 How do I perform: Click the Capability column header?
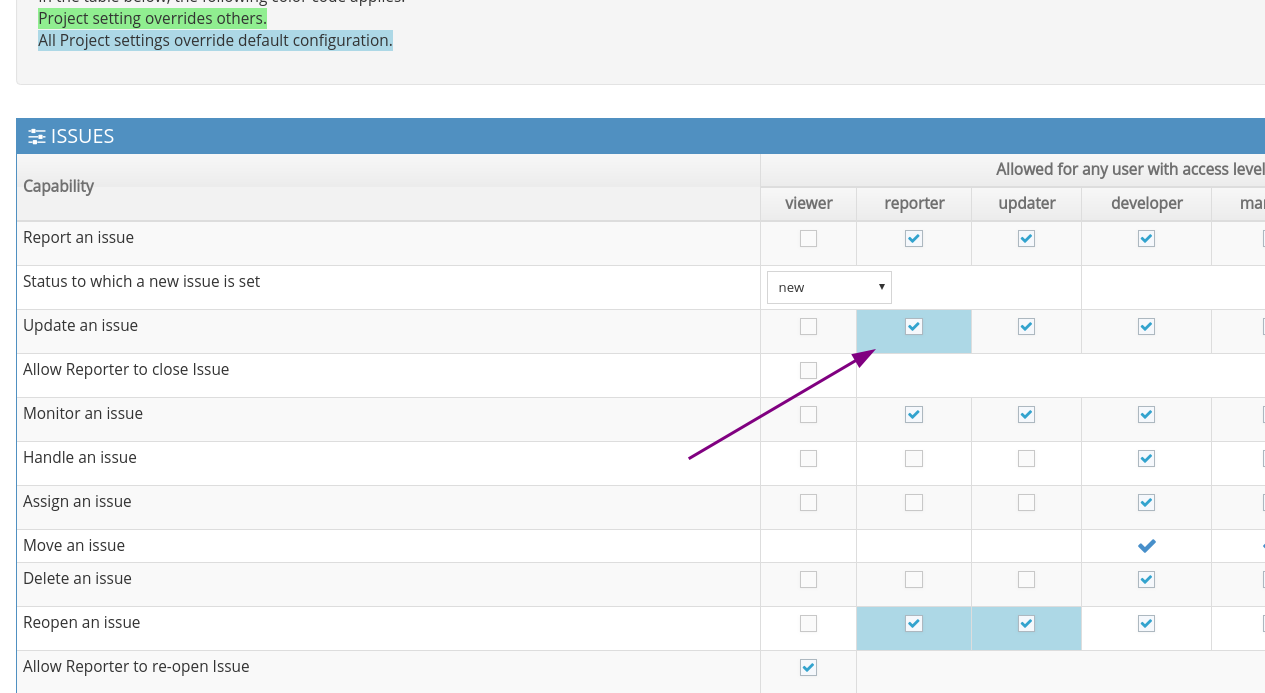coord(58,186)
